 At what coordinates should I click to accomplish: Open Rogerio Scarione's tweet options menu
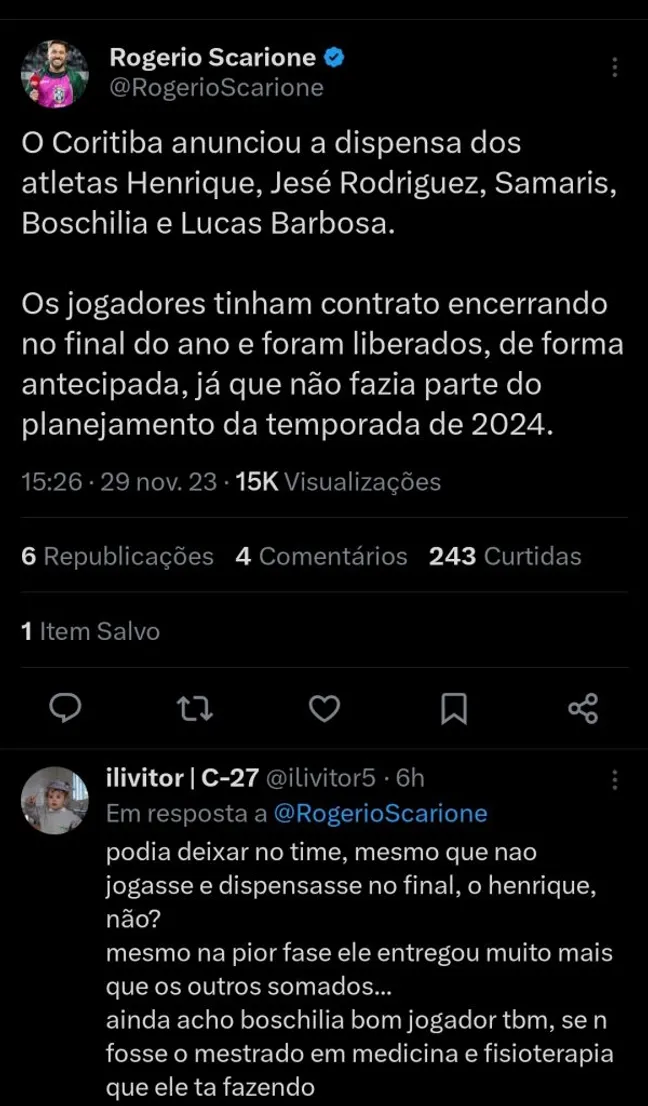pos(614,68)
